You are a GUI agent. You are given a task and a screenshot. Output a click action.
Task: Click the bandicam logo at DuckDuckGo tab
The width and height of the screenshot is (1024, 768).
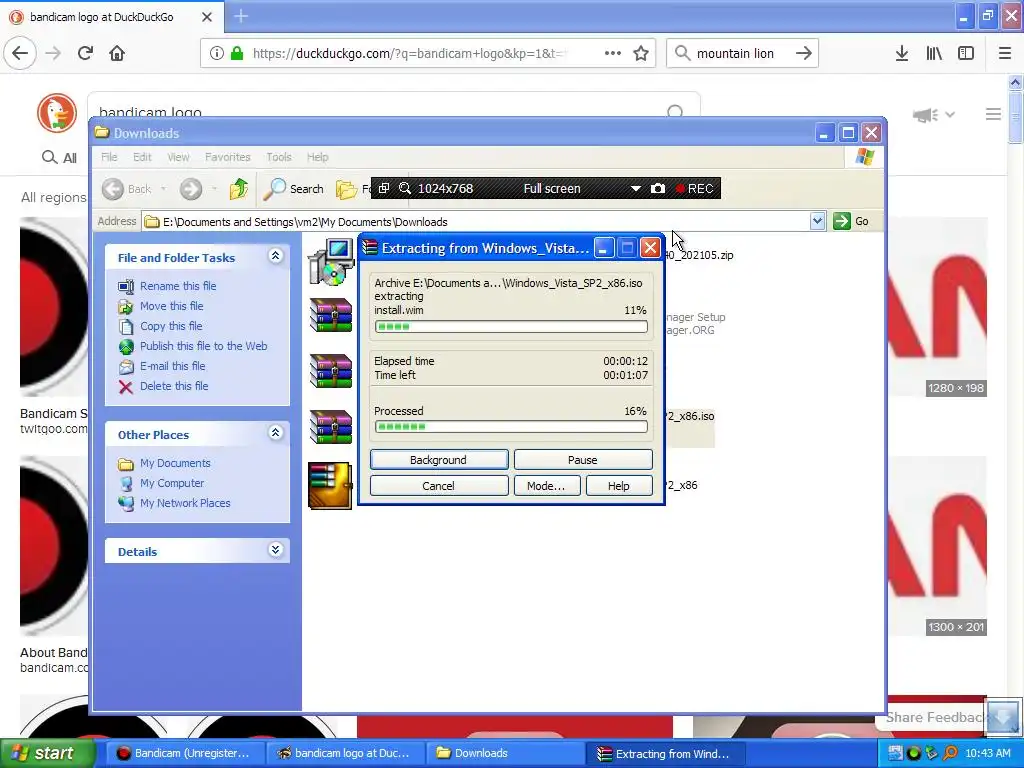113,17
